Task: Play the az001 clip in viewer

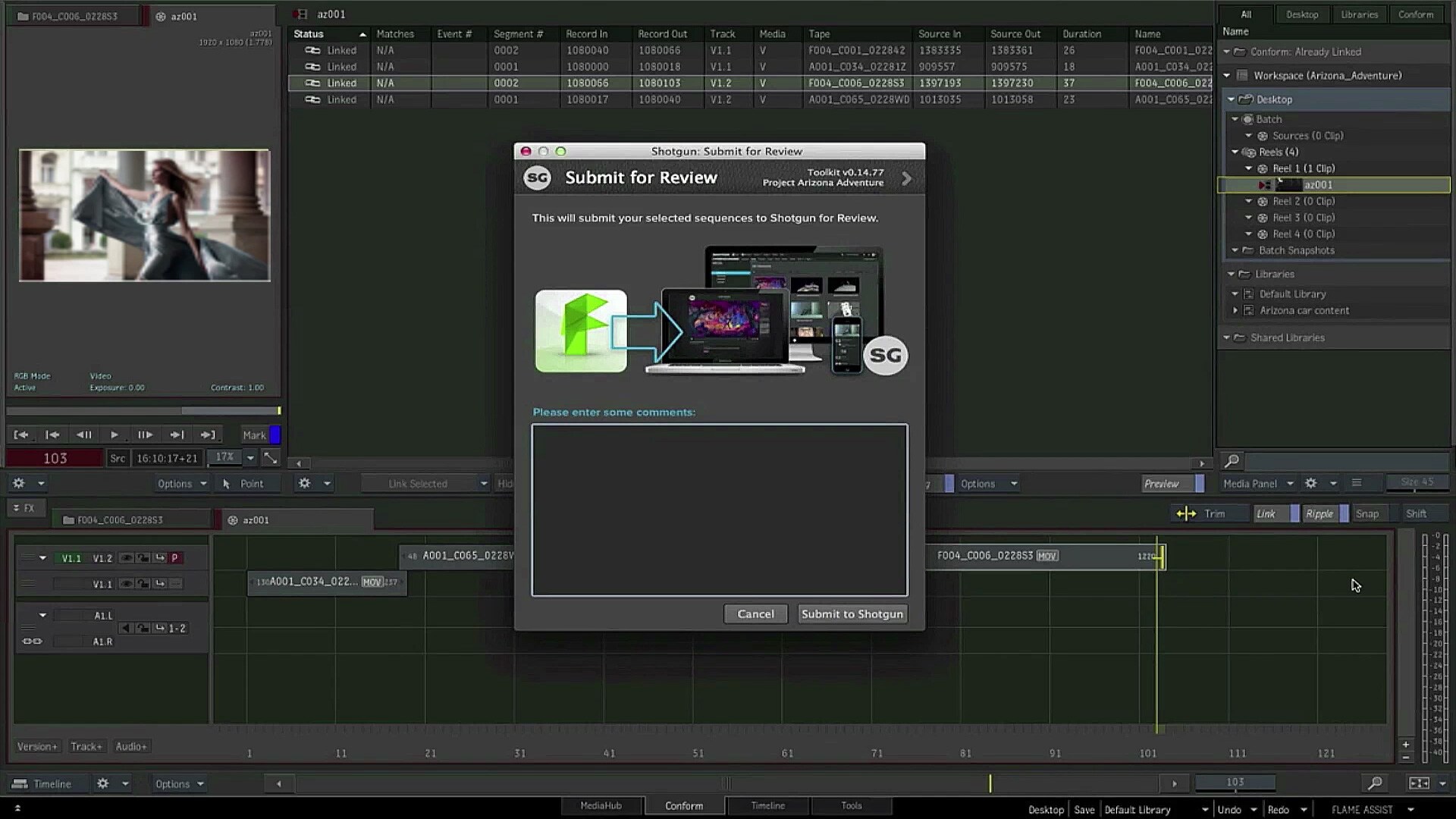Action: 114,435
